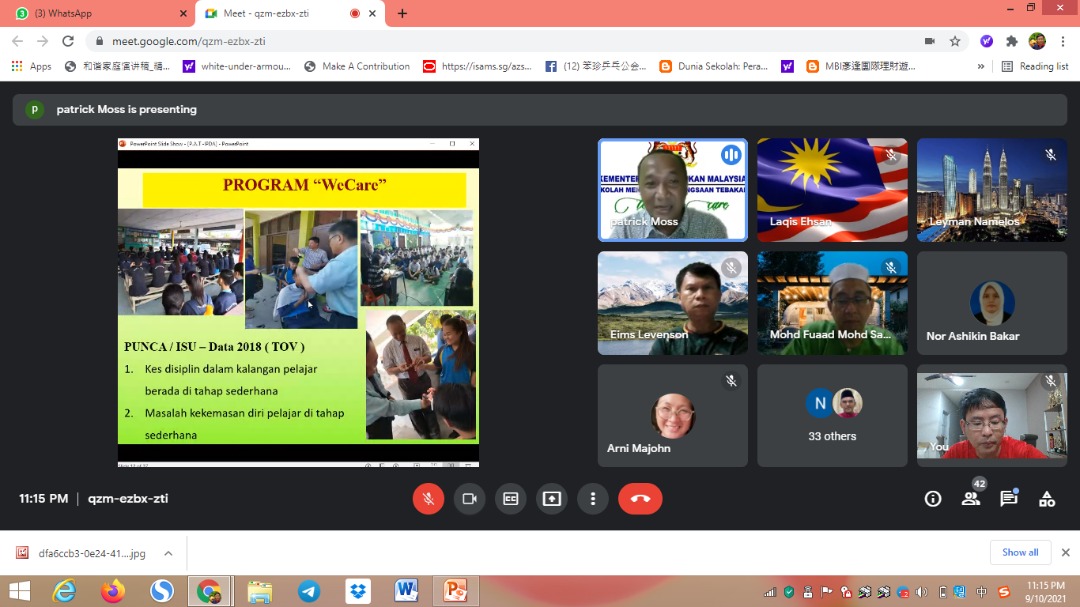Open Meet more options menu
This screenshot has width=1080, height=607.
tap(593, 499)
